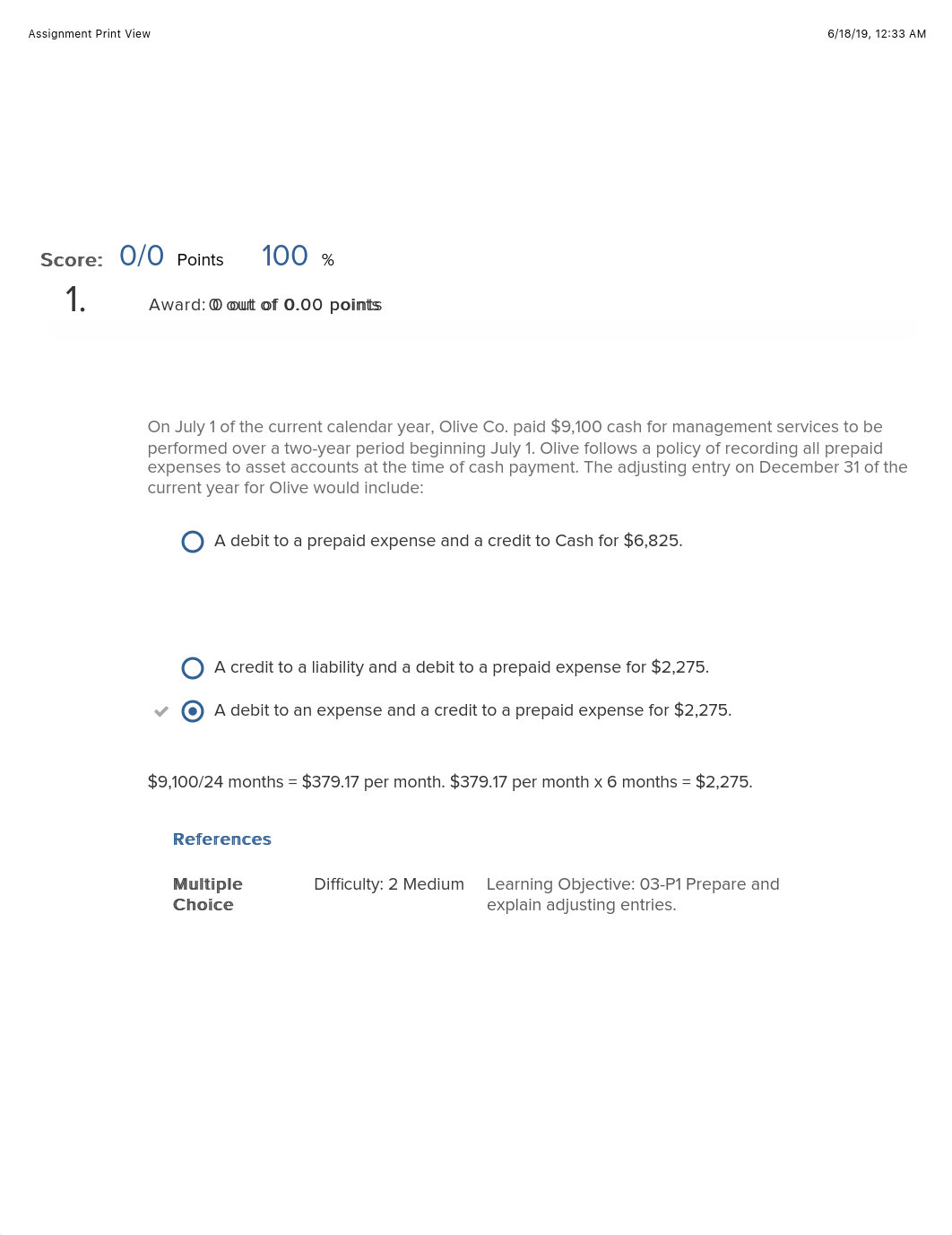952x1235 pixels.
Task: Click the Assignment Print View header text
Action: click(90, 34)
